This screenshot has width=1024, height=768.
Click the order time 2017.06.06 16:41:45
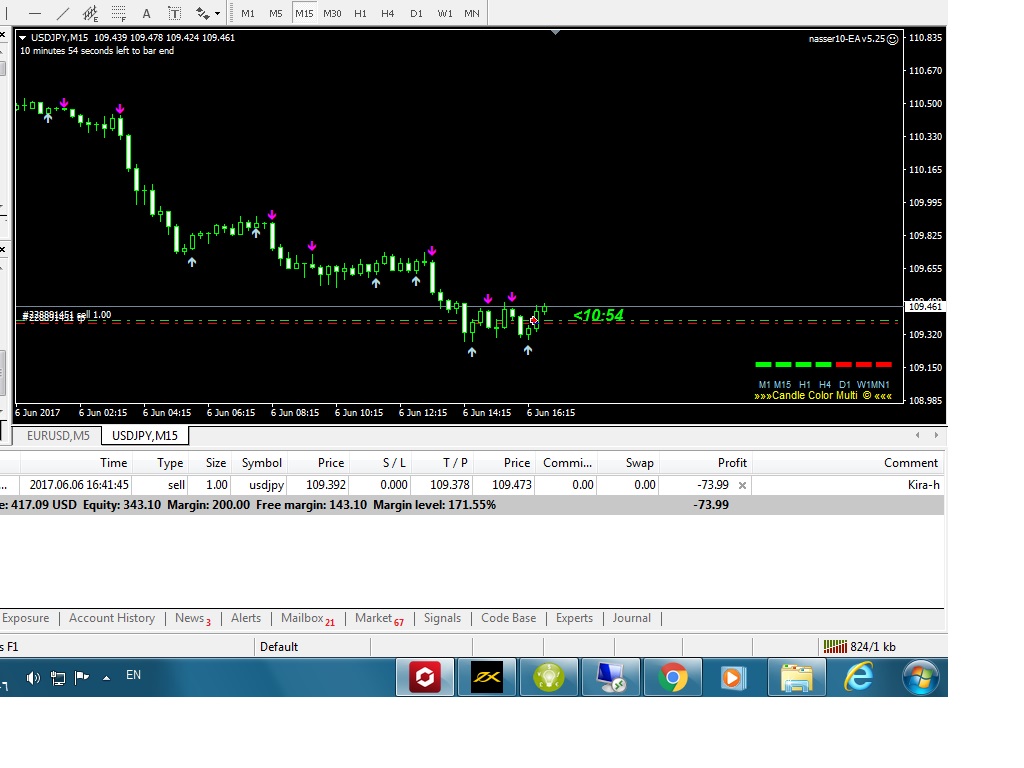coord(79,485)
